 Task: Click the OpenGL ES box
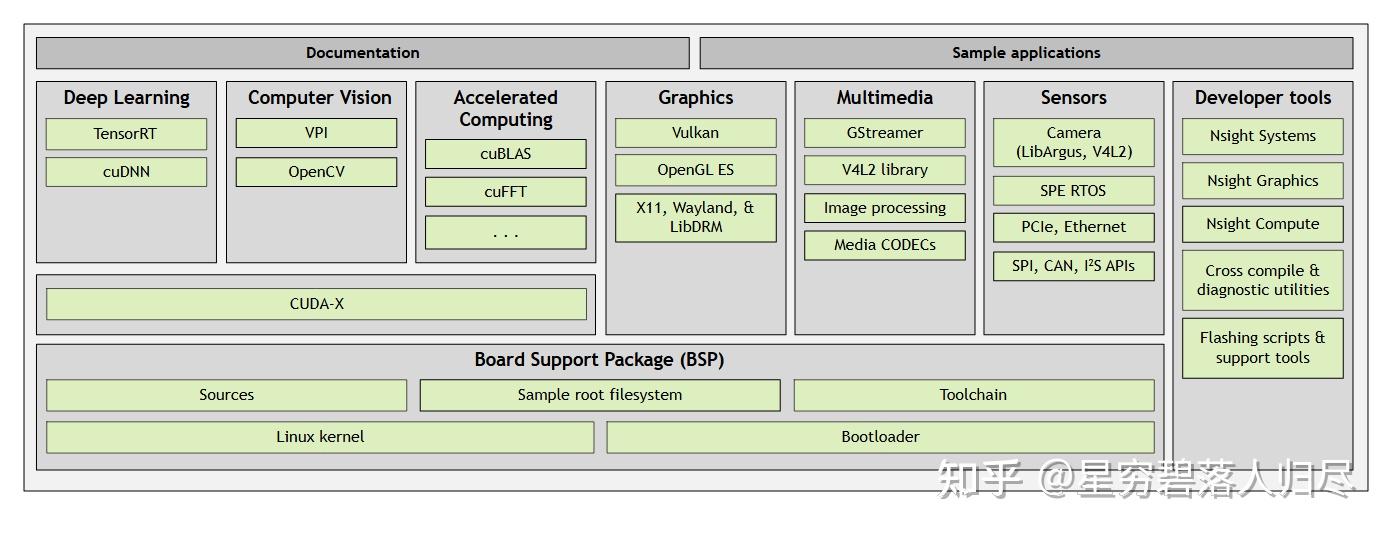tap(695, 170)
